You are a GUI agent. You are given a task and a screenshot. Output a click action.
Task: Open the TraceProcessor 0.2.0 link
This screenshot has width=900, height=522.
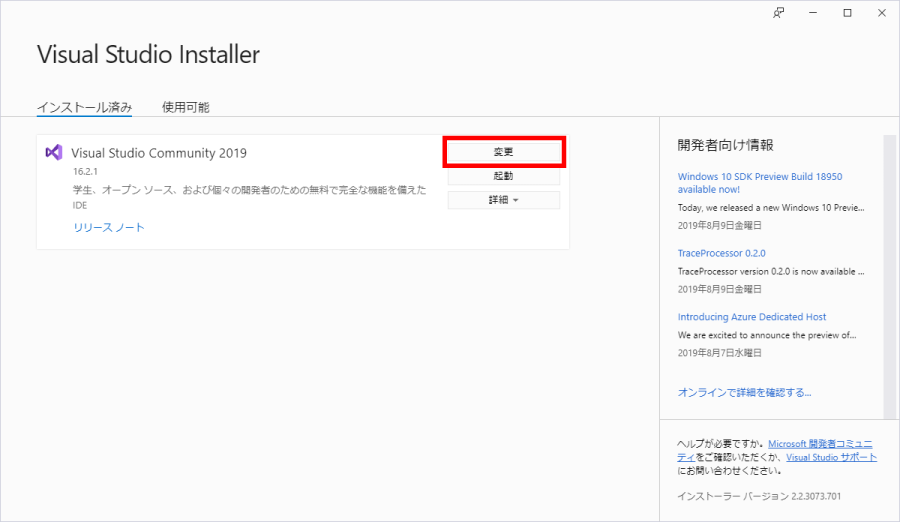pyautogui.click(x=721, y=253)
